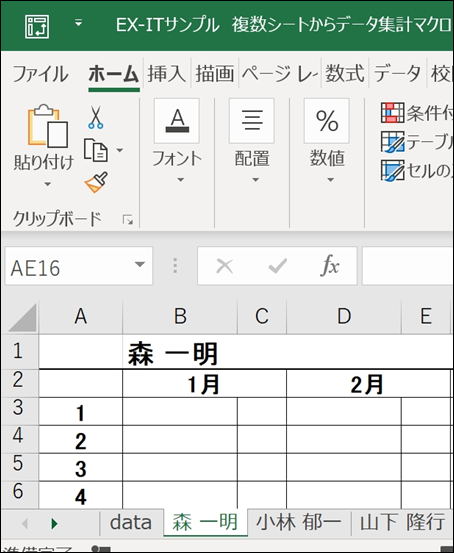Screen dimensions: 454x553
Task: Open the クリップボード dialog launcher
Action: (x=128, y=220)
